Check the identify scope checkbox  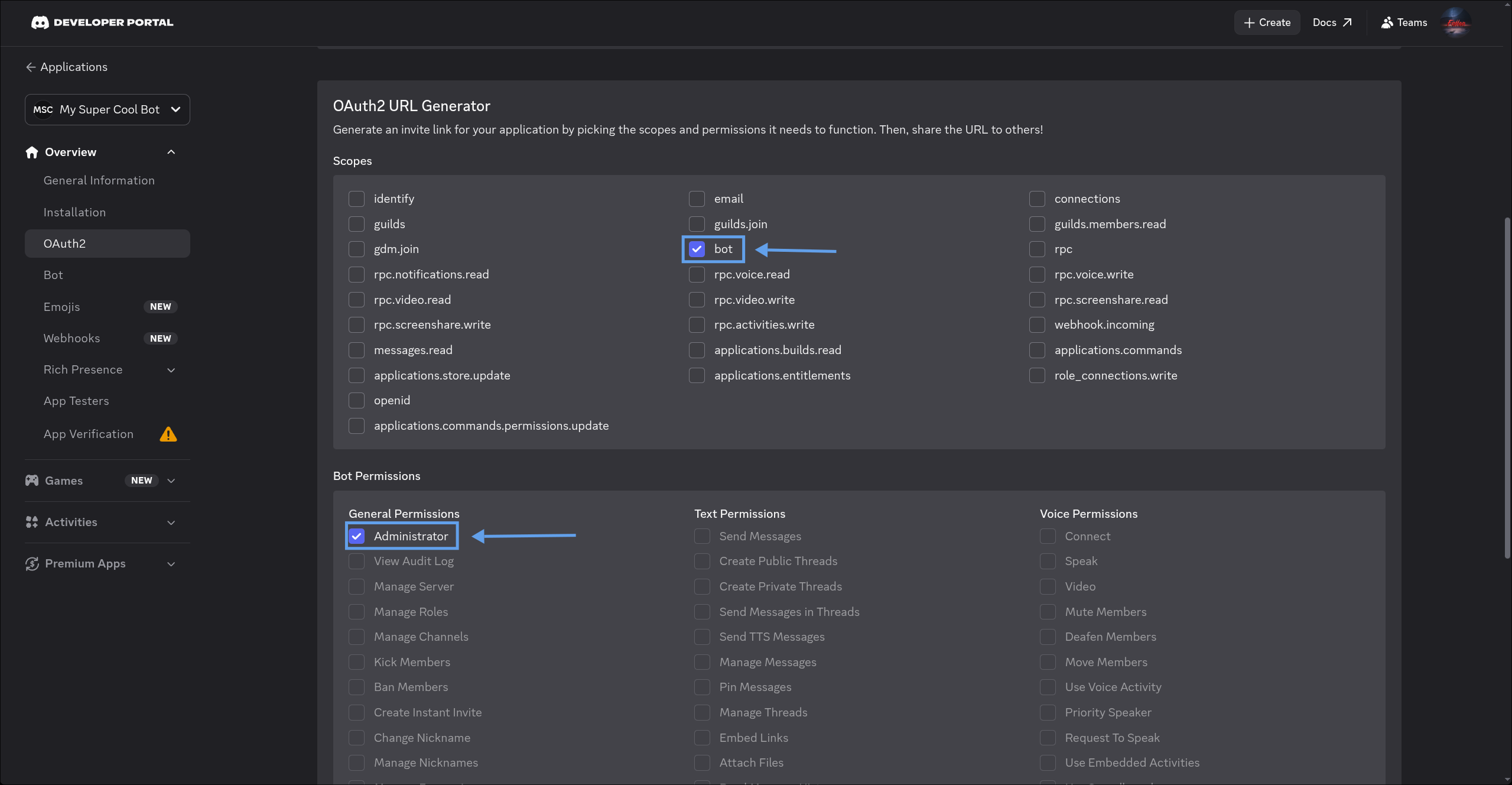click(356, 199)
